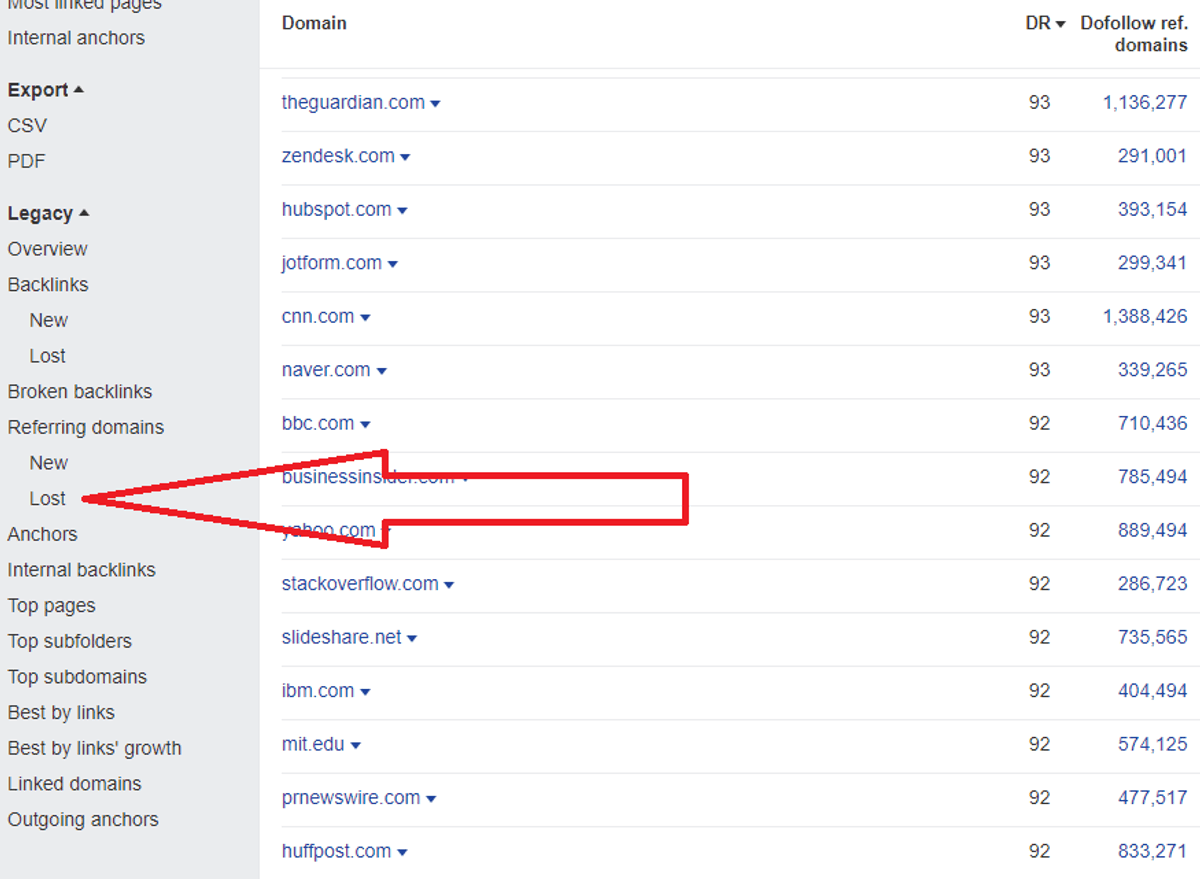Open Outgoing anchors report
1200x879 pixels.
click(x=83, y=820)
